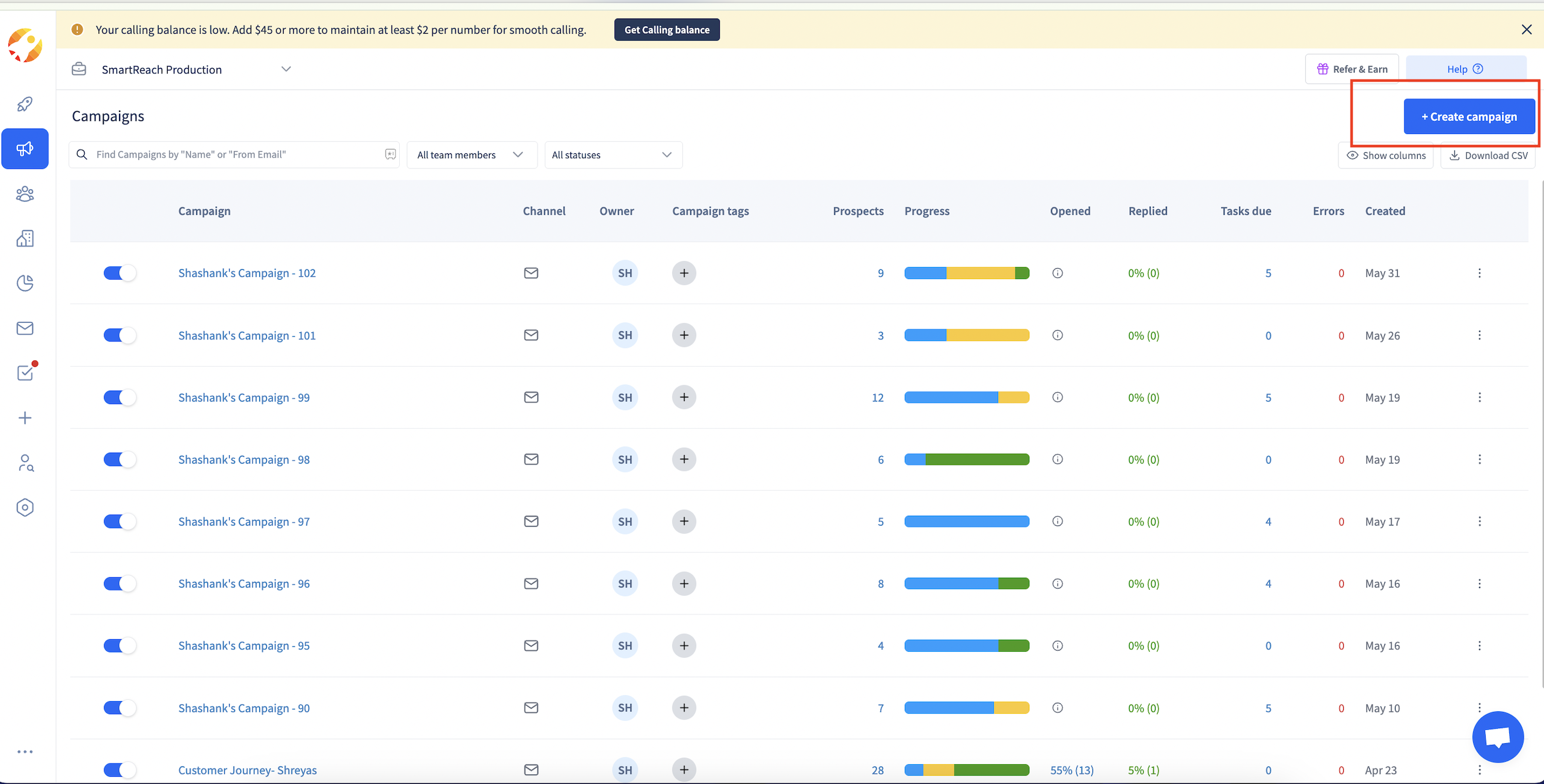The height and width of the screenshot is (784, 1544).
Task: Open three-dot menu for Campaign - 99
Action: (1480, 397)
